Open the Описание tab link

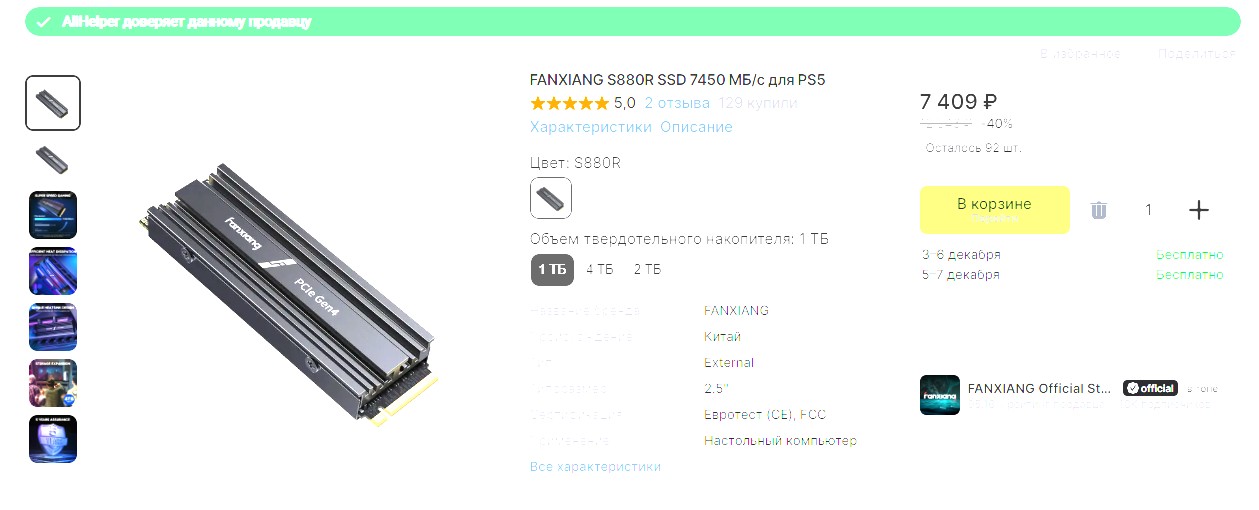696,127
